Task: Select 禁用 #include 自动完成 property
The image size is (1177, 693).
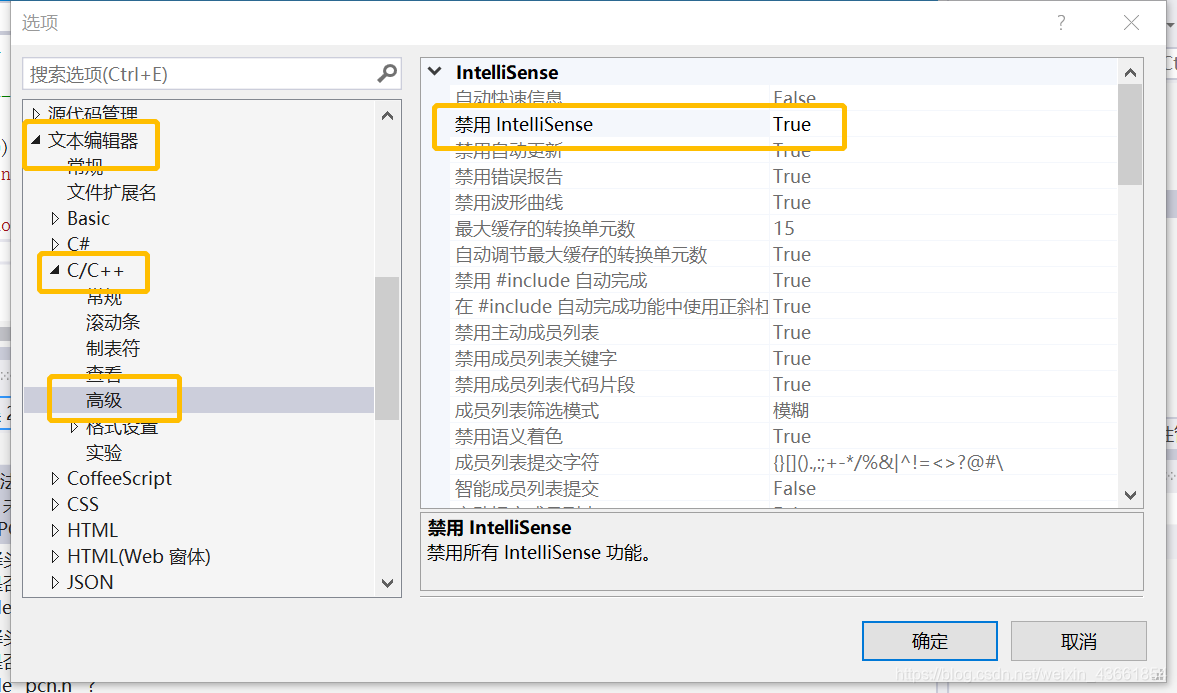Action: point(550,281)
